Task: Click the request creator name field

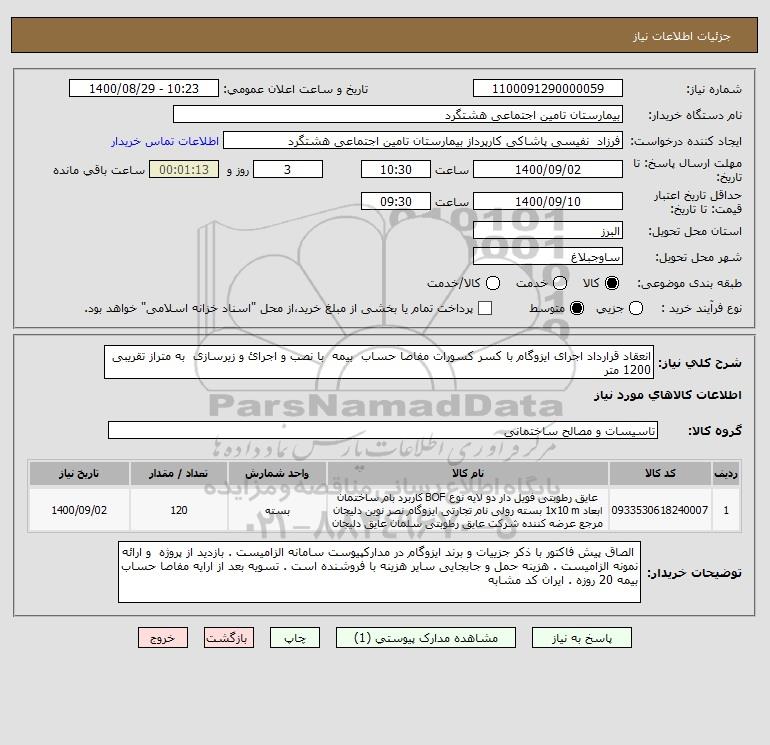Action: pos(423,140)
